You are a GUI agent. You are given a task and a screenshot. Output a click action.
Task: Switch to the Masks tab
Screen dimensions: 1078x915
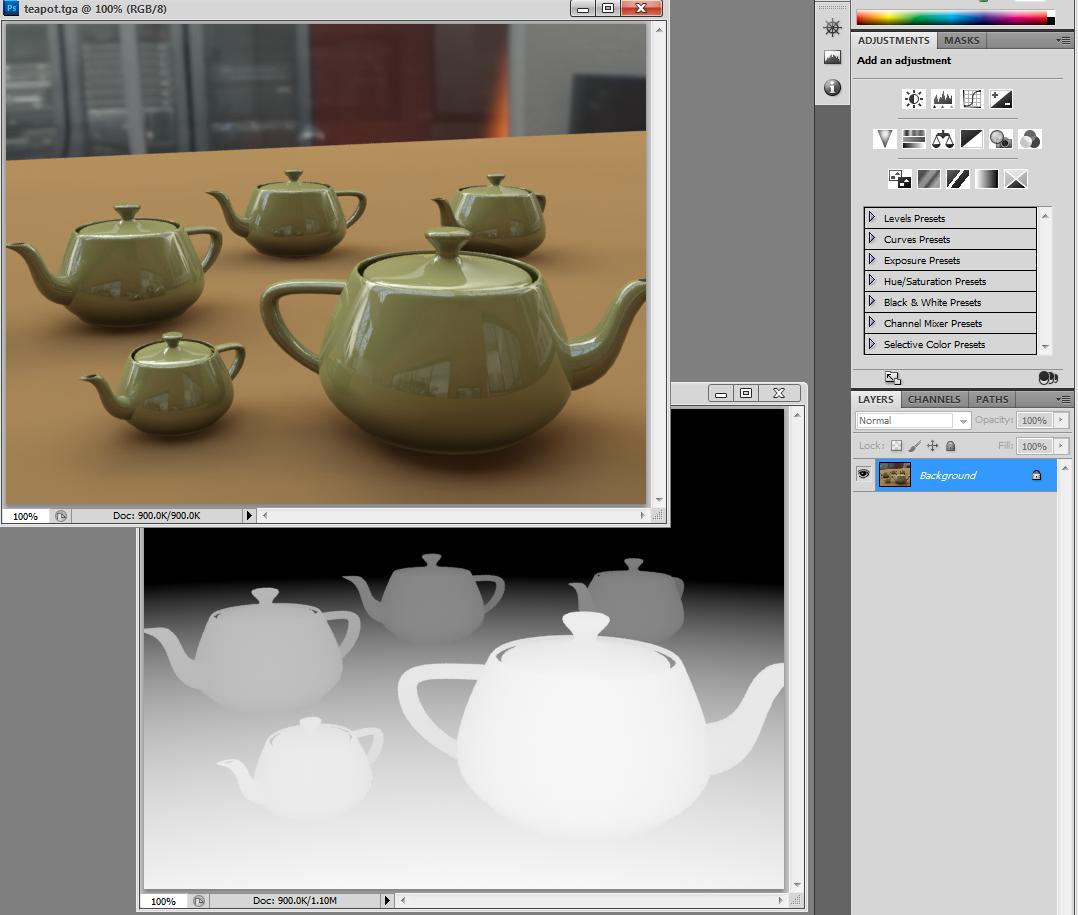(961, 41)
